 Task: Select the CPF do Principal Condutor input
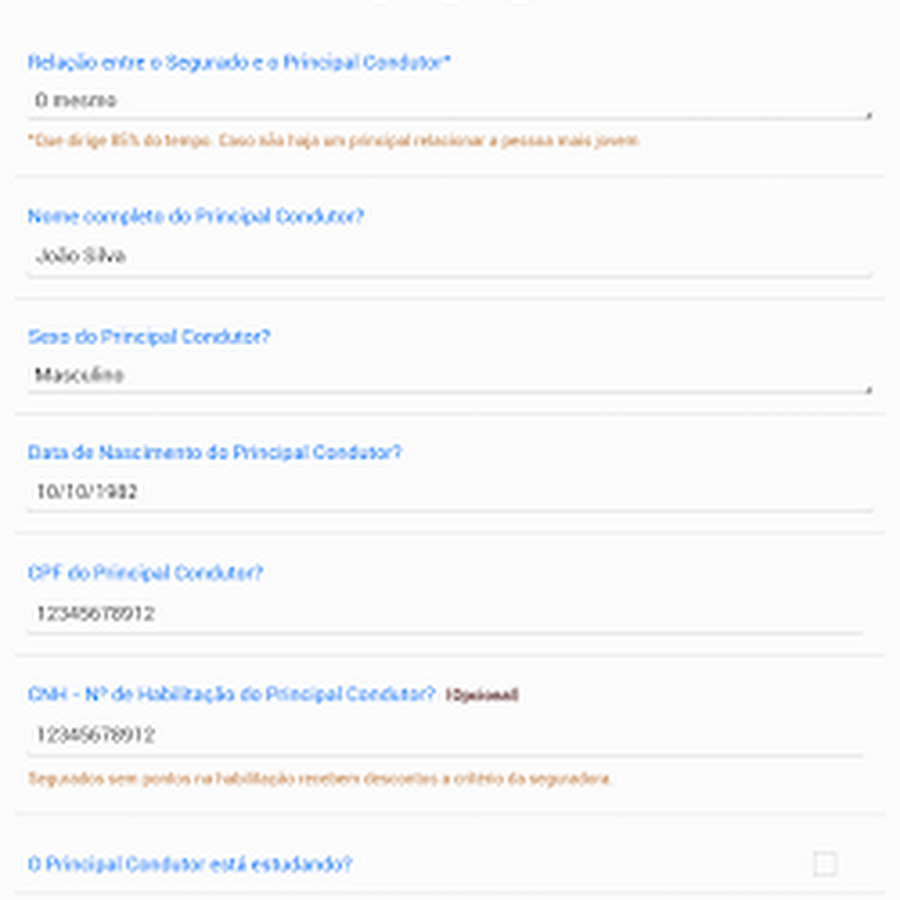coord(445,613)
